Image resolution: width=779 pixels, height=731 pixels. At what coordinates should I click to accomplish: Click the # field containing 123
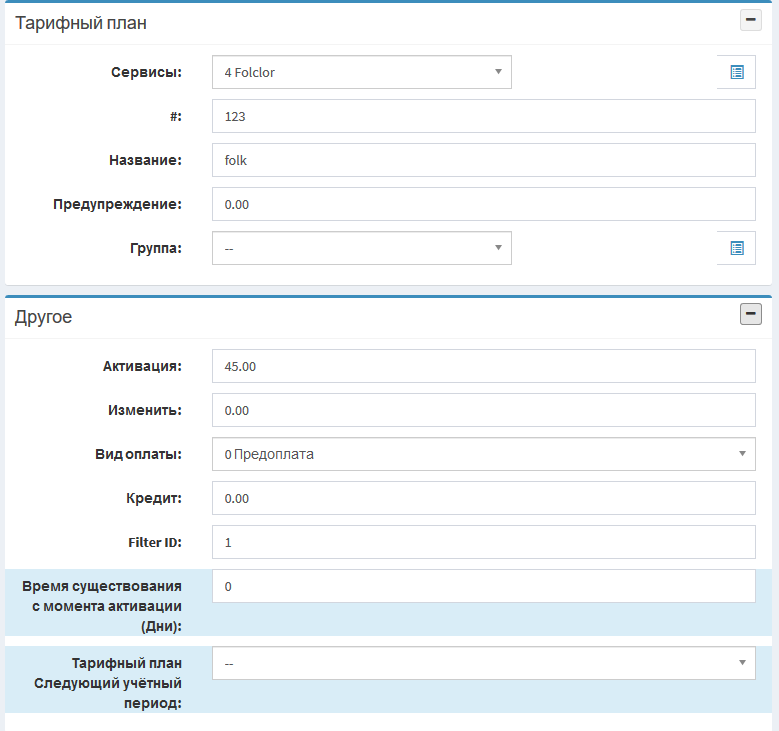coord(483,116)
